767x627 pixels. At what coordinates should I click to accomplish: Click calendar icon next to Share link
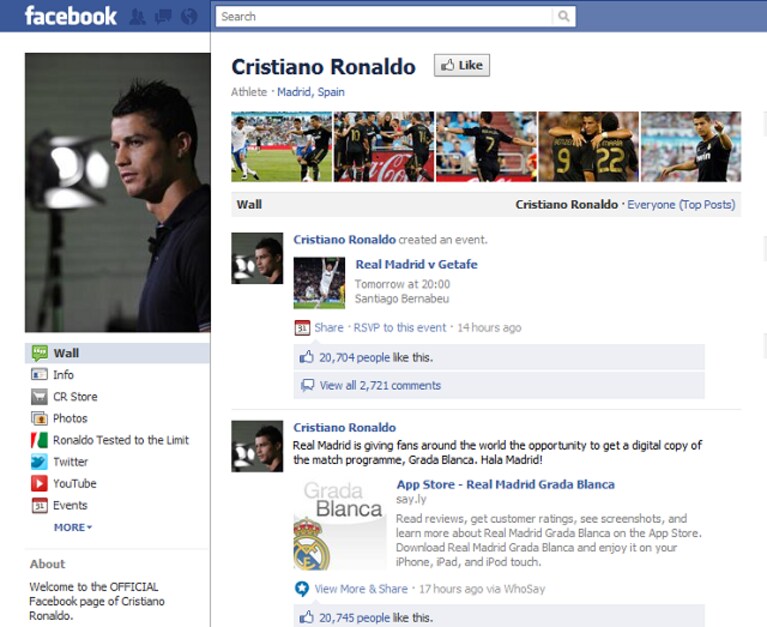pyautogui.click(x=302, y=328)
